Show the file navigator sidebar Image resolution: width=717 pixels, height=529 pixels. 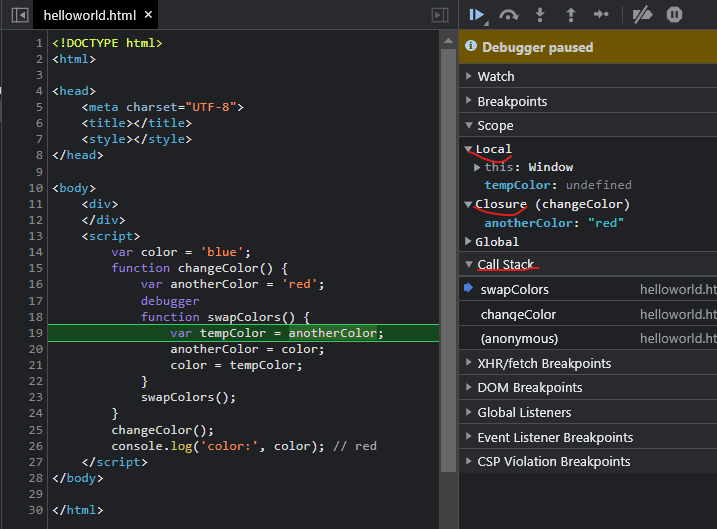(x=18, y=15)
